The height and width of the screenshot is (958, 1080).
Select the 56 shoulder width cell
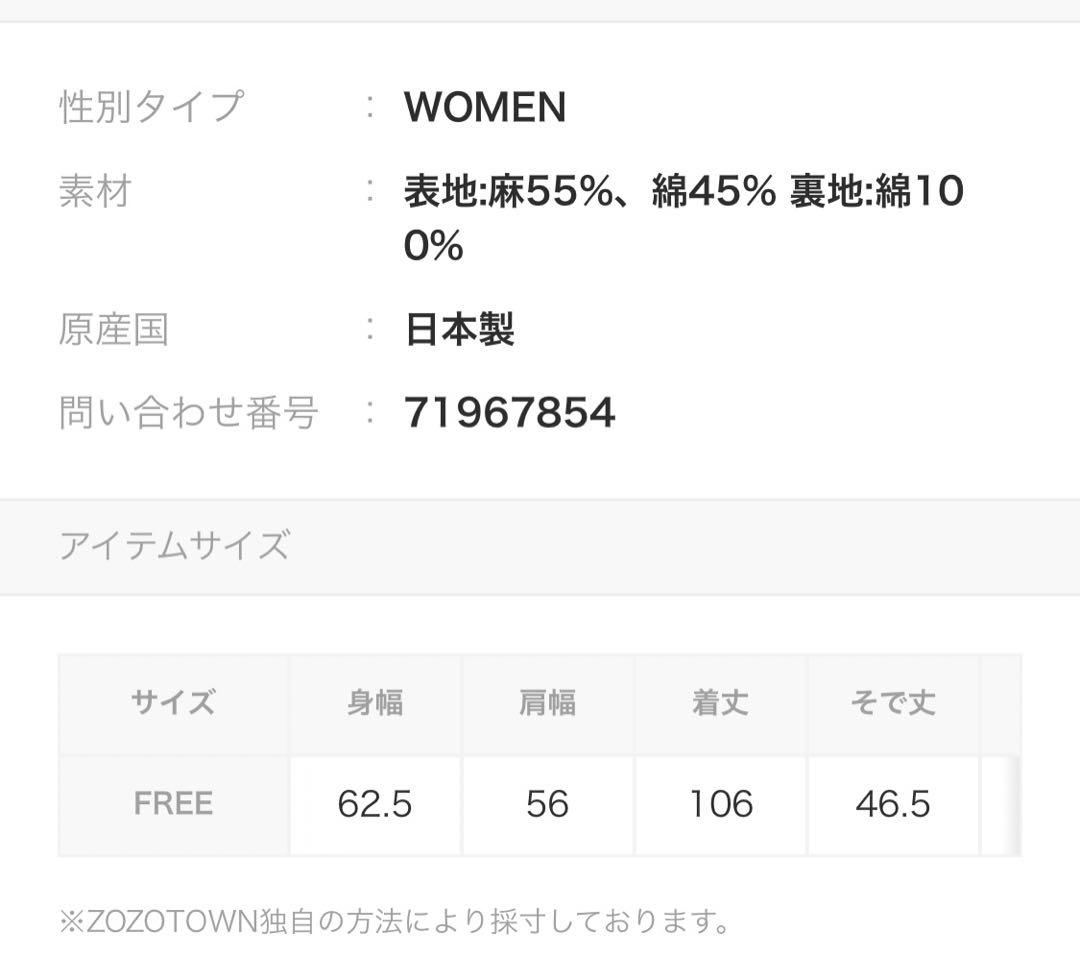[x=547, y=804]
